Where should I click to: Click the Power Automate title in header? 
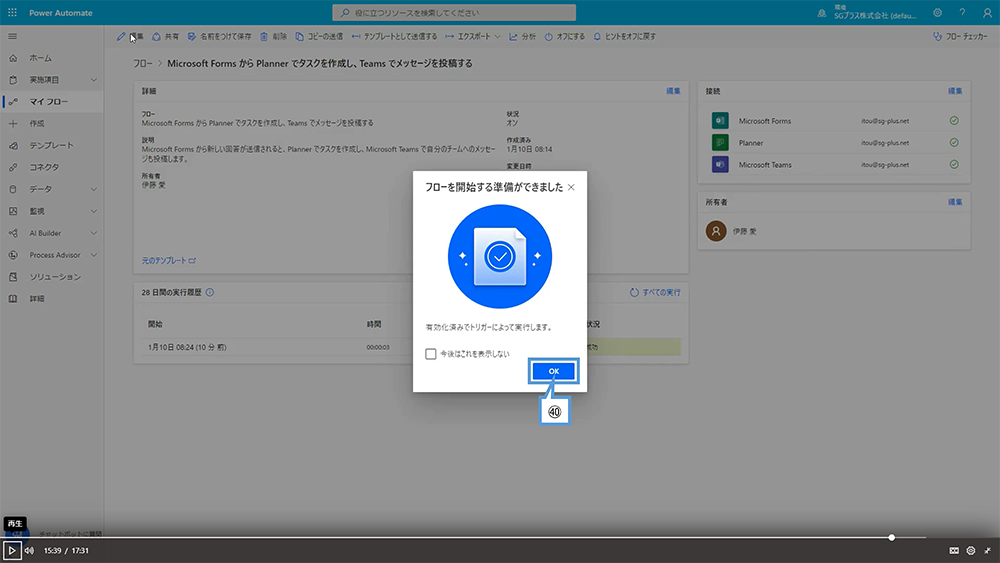click(x=61, y=13)
